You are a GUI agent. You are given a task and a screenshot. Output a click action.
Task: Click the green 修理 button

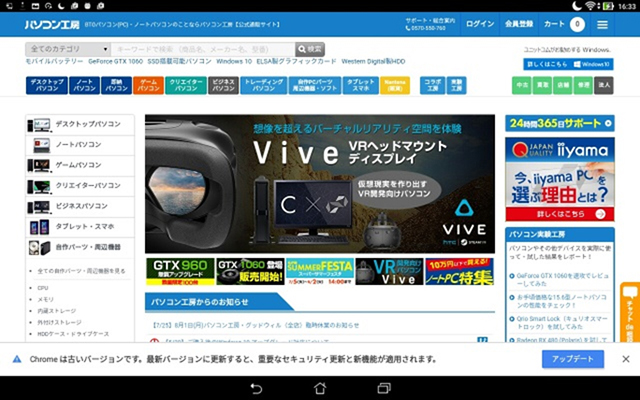tap(583, 85)
